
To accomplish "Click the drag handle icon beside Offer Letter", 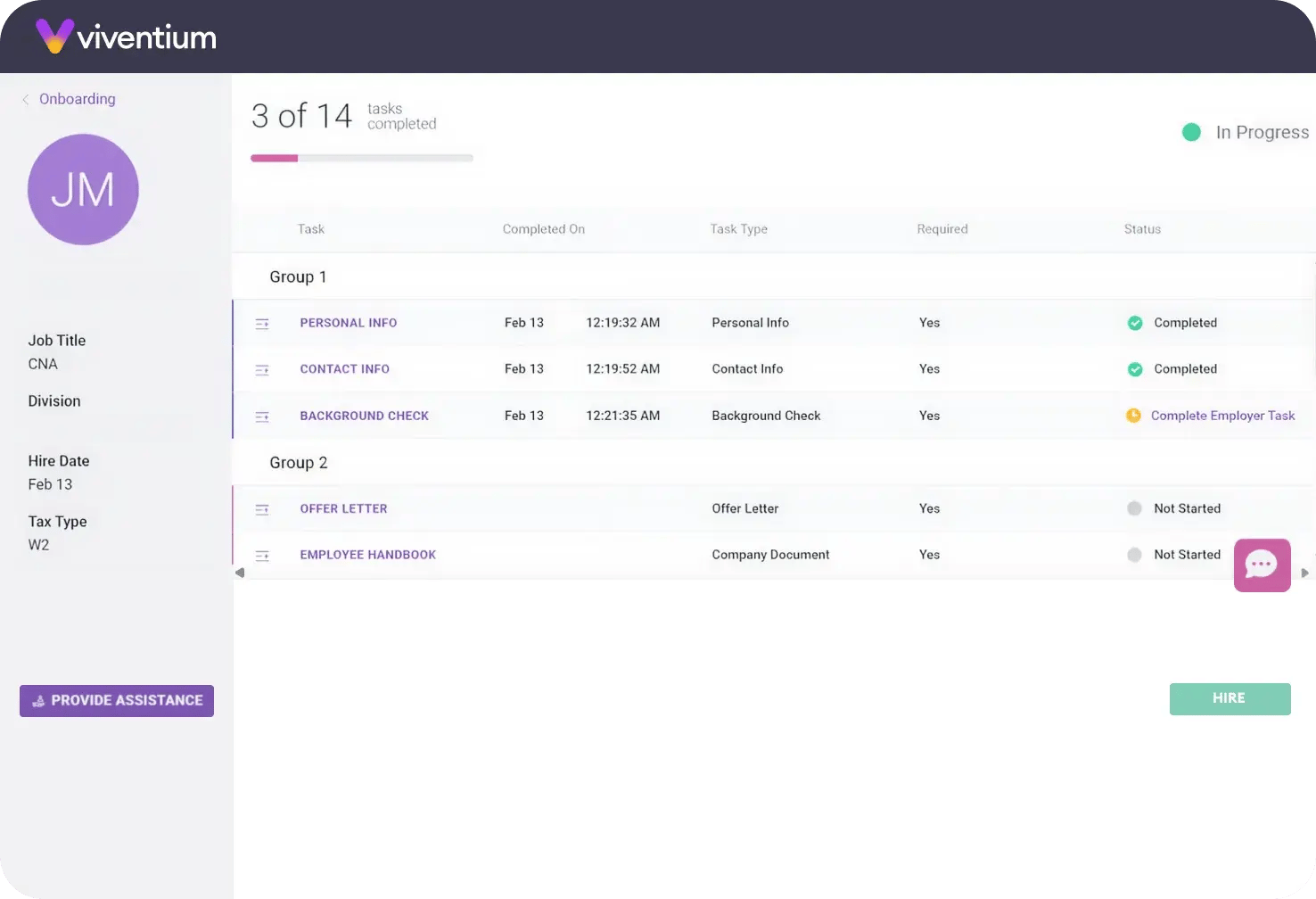I will click(x=262, y=509).
